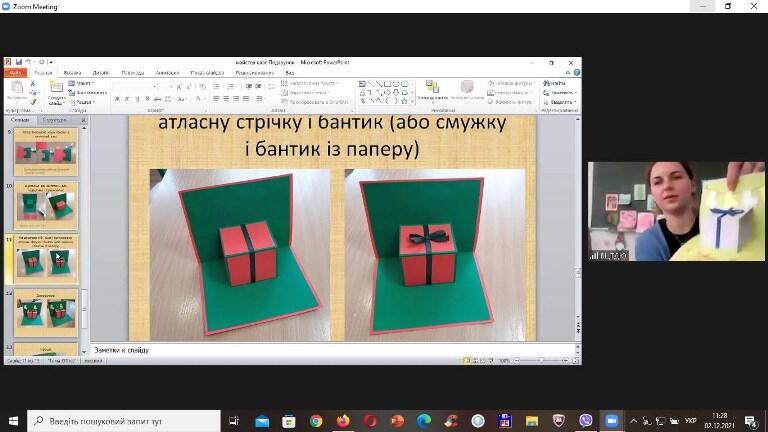Open Viber from the taskbar
768x432 pixels.
click(586, 421)
